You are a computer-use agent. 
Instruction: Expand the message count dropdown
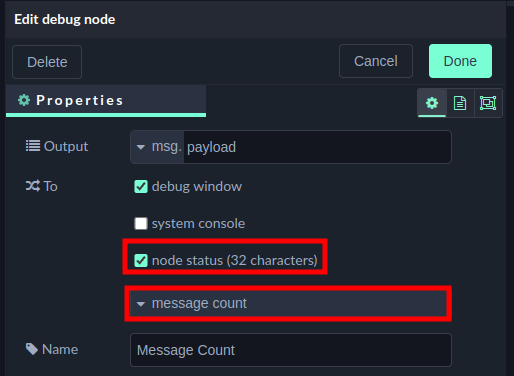click(288, 303)
